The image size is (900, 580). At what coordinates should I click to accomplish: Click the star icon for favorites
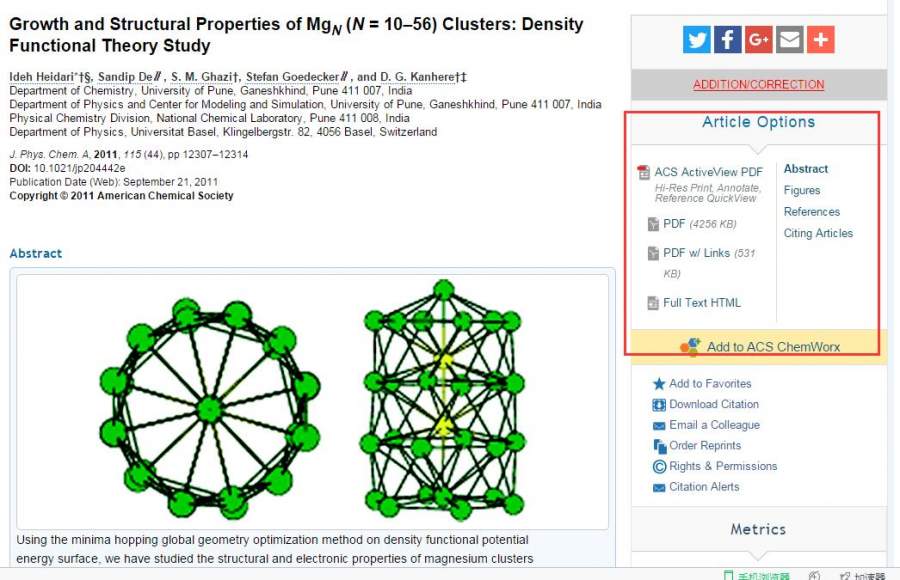659,384
